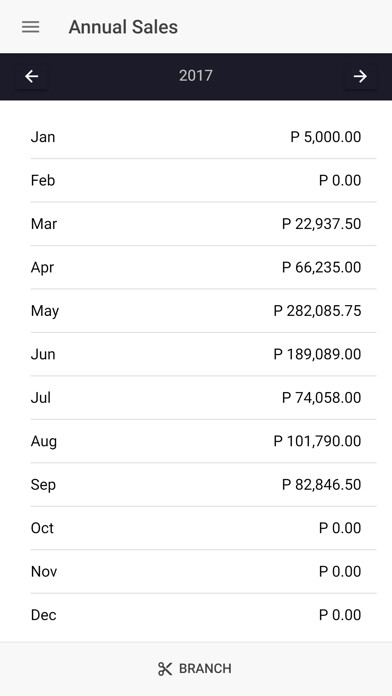Open the hamburger navigation menu
Viewport: 392px width, 696px height.
(x=31, y=27)
